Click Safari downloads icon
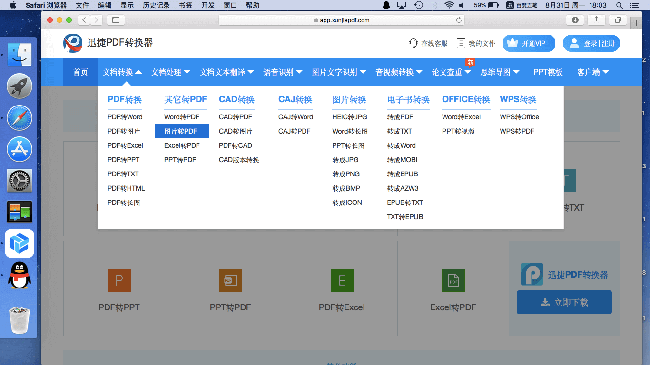The width and height of the screenshot is (650, 365). [x=575, y=20]
